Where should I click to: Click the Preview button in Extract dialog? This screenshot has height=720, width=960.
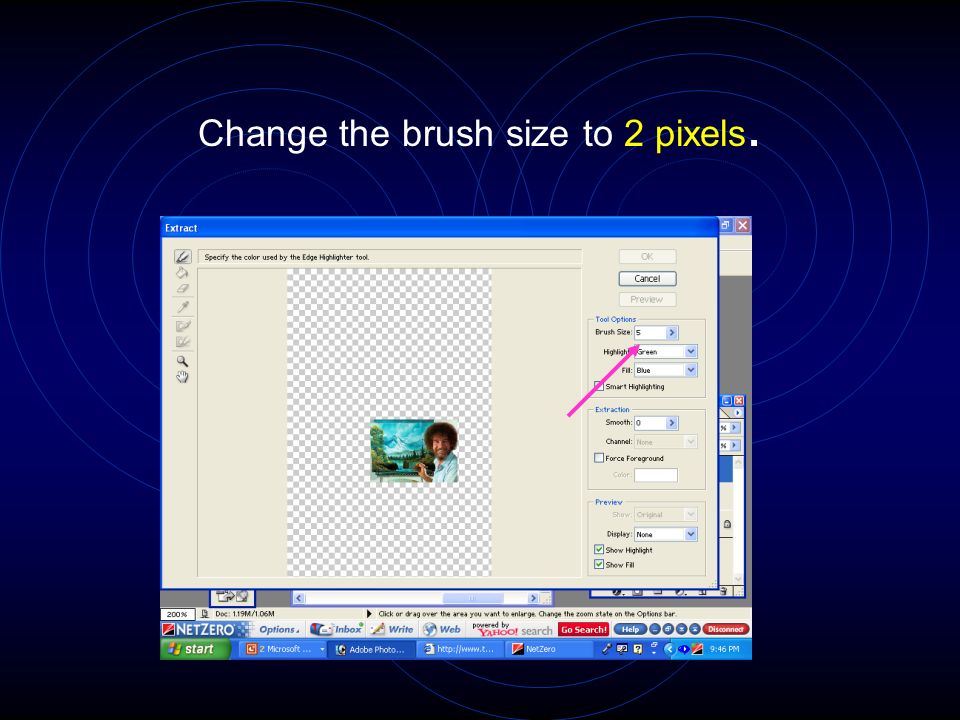point(647,299)
